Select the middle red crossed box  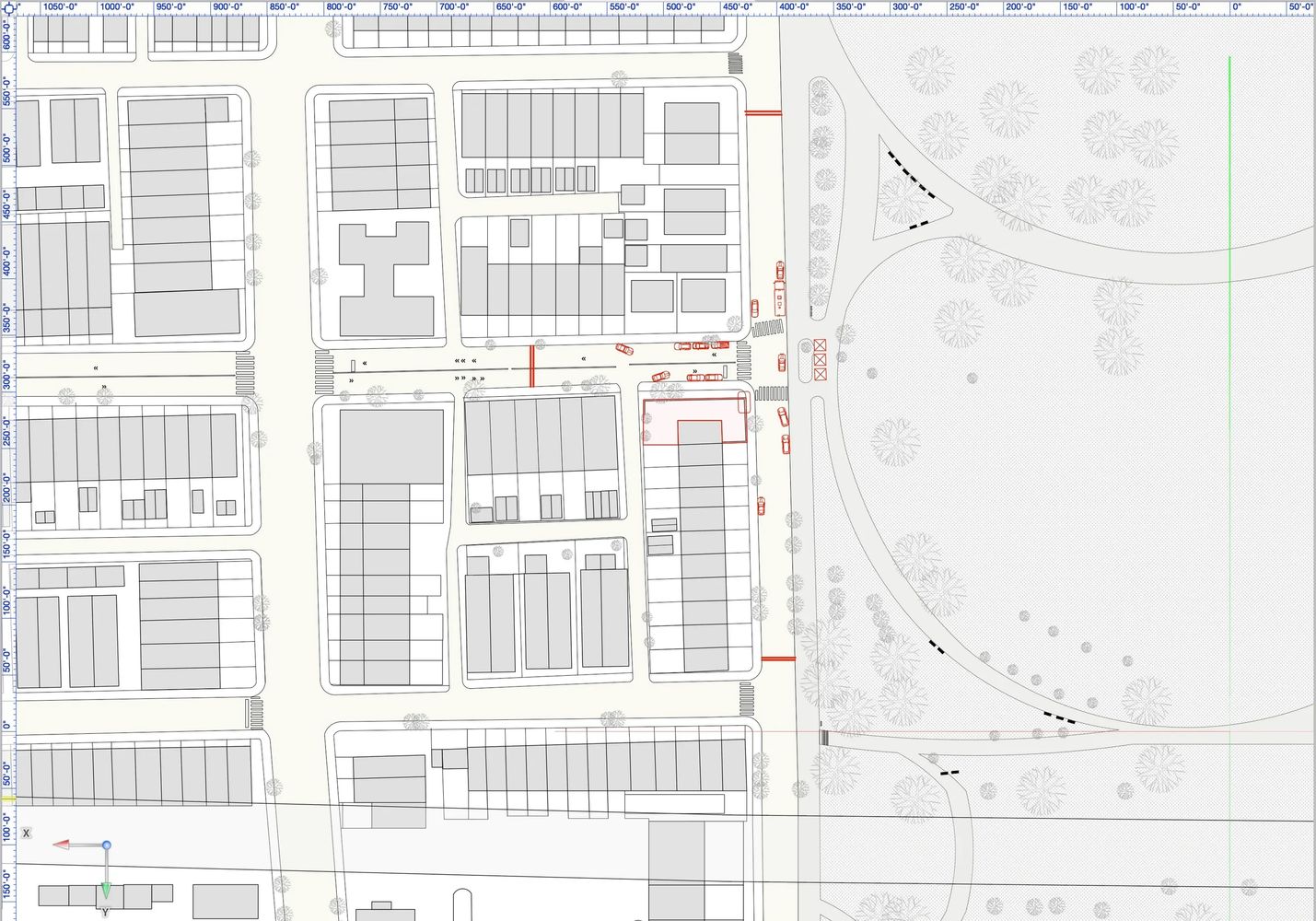(820, 360)
